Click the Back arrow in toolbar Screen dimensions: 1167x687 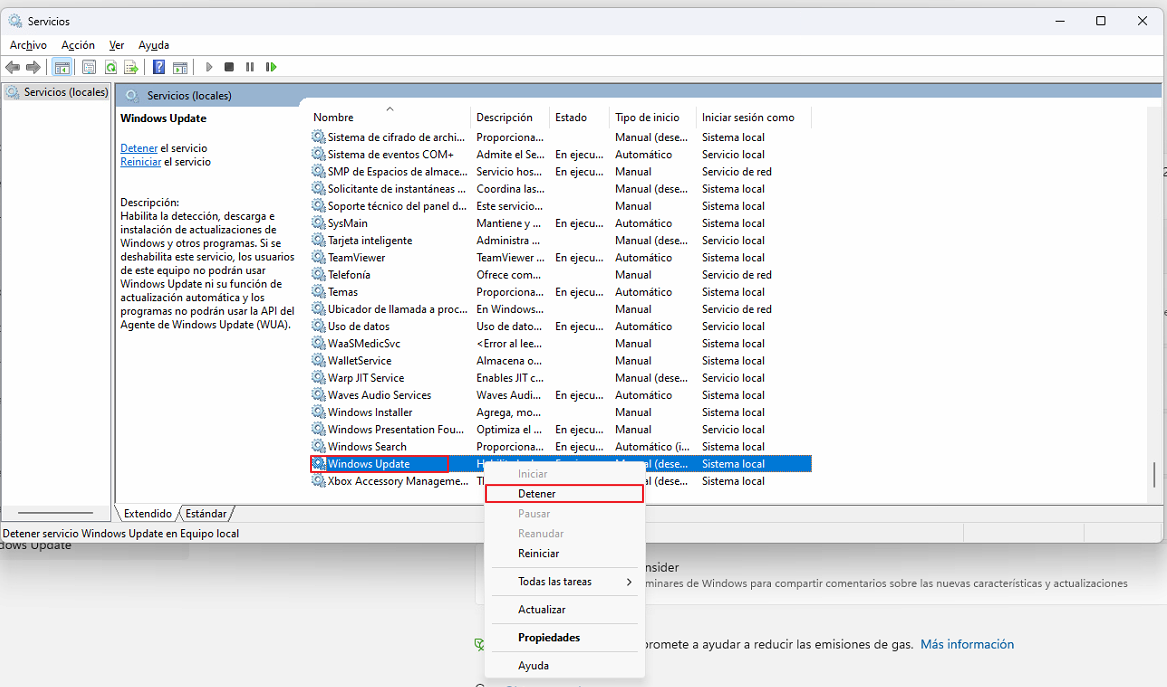pos(13,67)
